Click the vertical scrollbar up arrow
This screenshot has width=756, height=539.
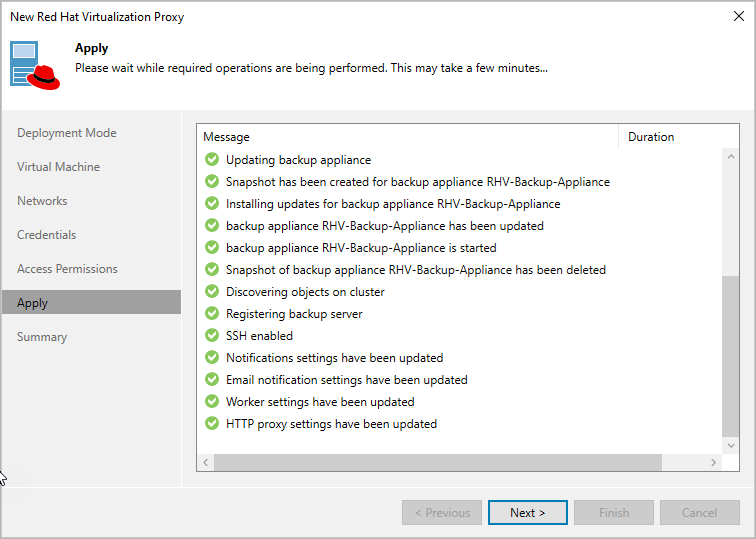point(731,157)
